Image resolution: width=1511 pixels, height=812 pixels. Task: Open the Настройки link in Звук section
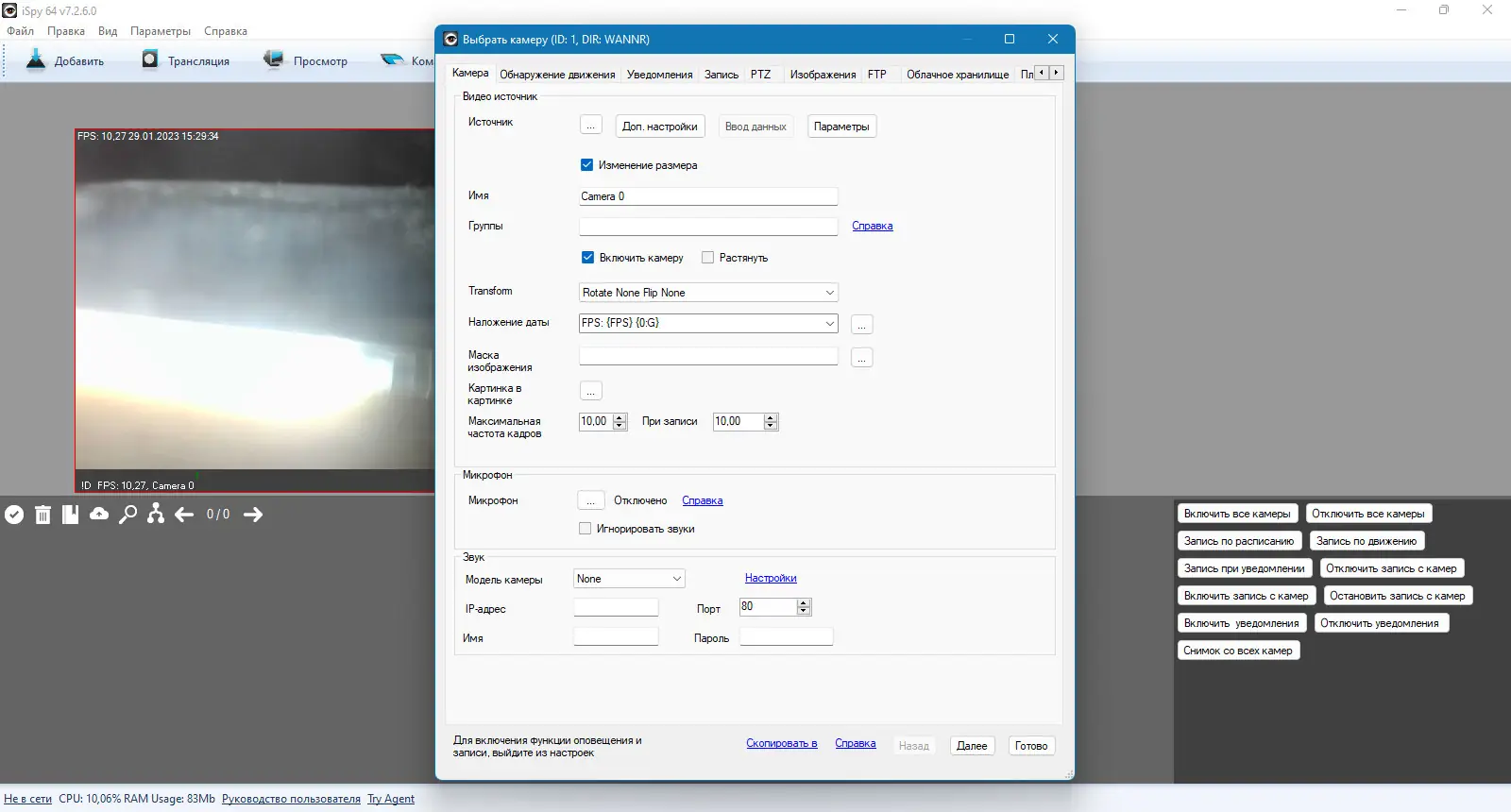771,579
